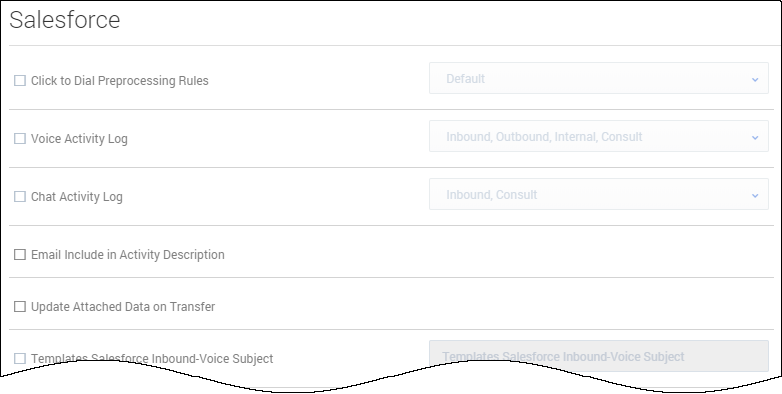Click the Update Attached Data on Transfer label
This screenshot has width=782, height=394.
pyautogui.click(x=123, y=307)
